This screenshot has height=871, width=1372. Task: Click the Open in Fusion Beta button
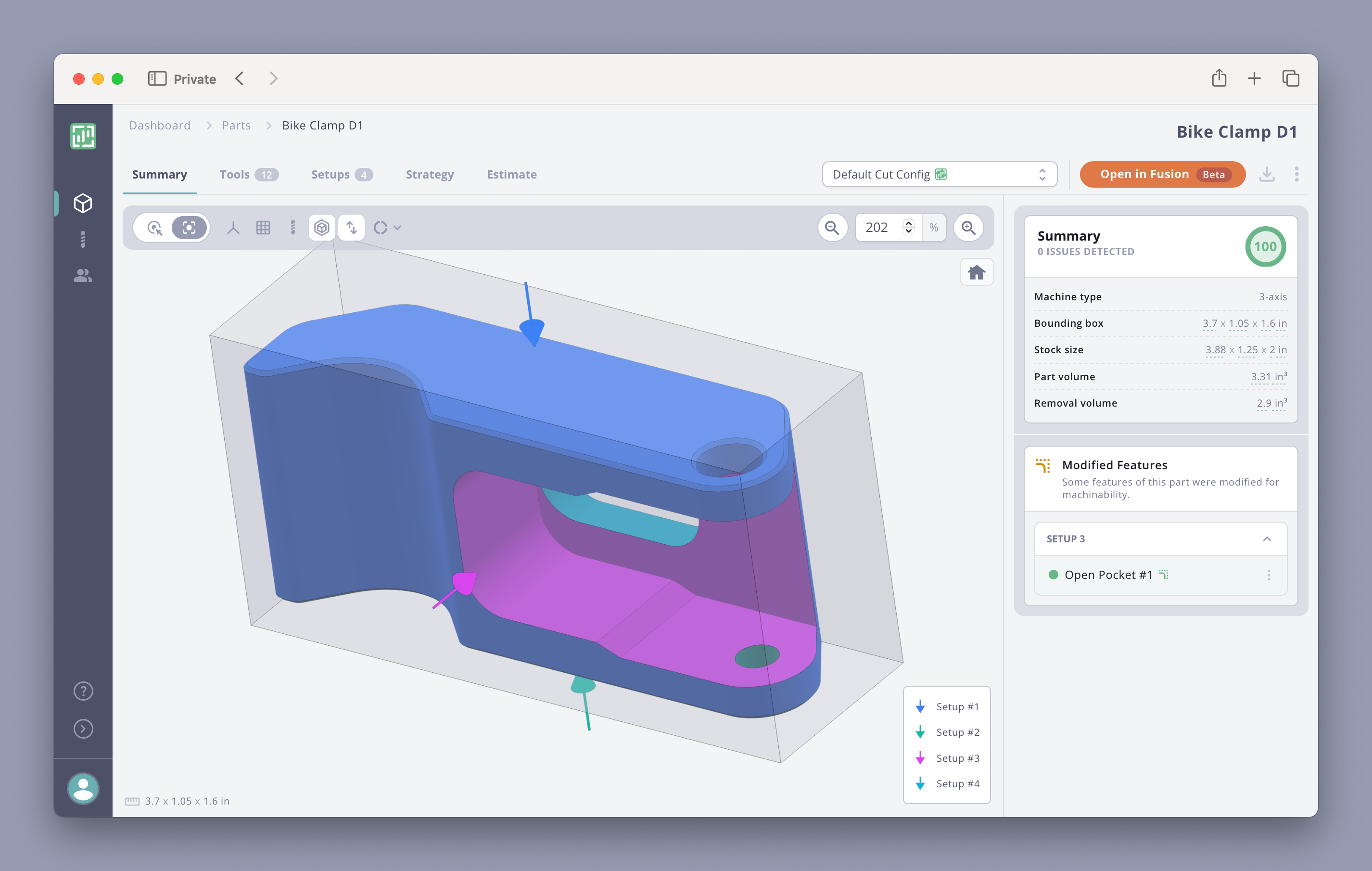point(1163,175)
